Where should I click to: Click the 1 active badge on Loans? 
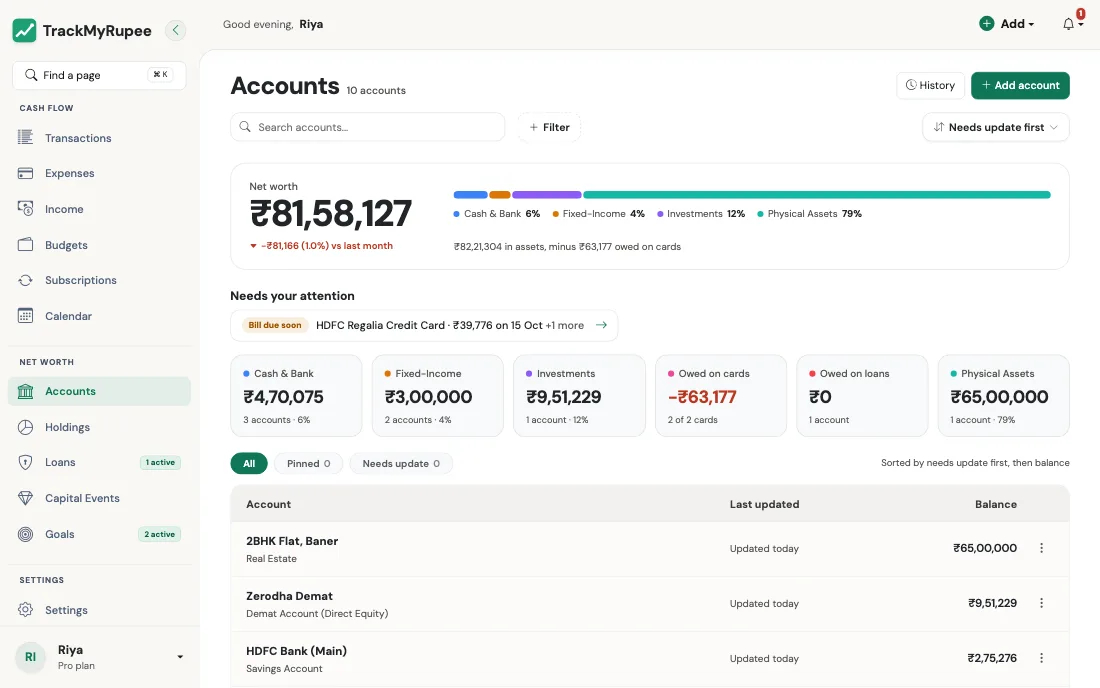click(x=160, y=462)
